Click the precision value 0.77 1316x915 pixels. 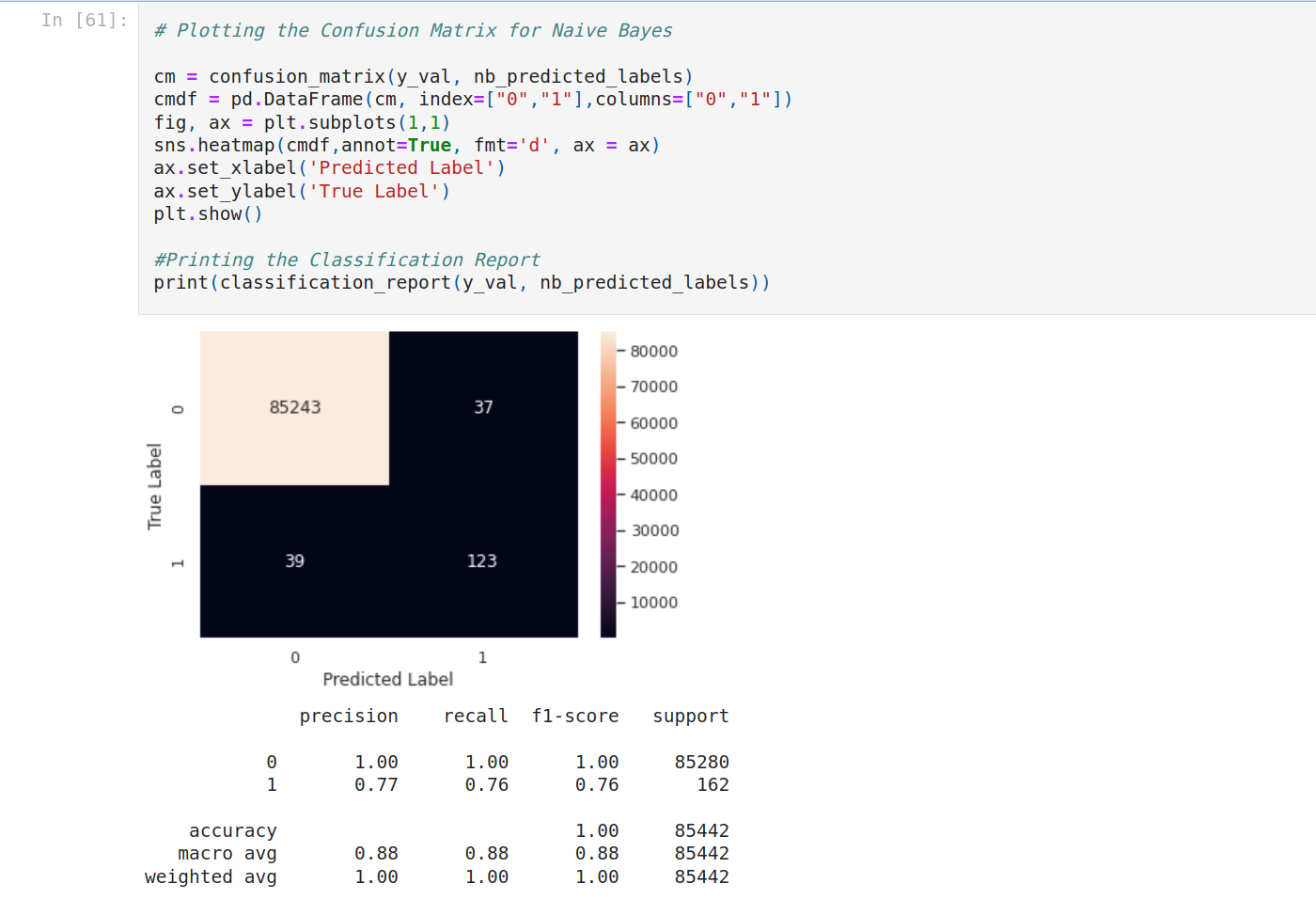coord(376,784)
